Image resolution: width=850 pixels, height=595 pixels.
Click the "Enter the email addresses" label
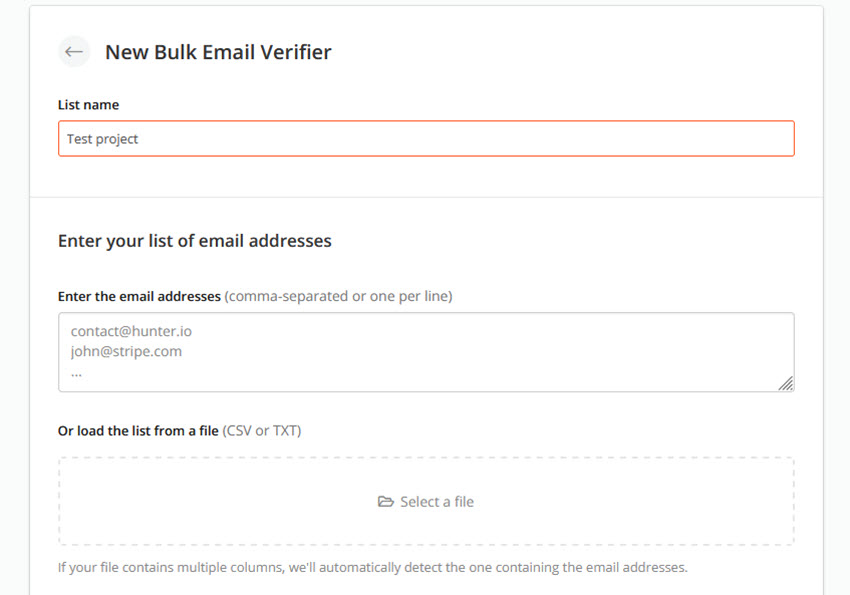tap(139, 296)
